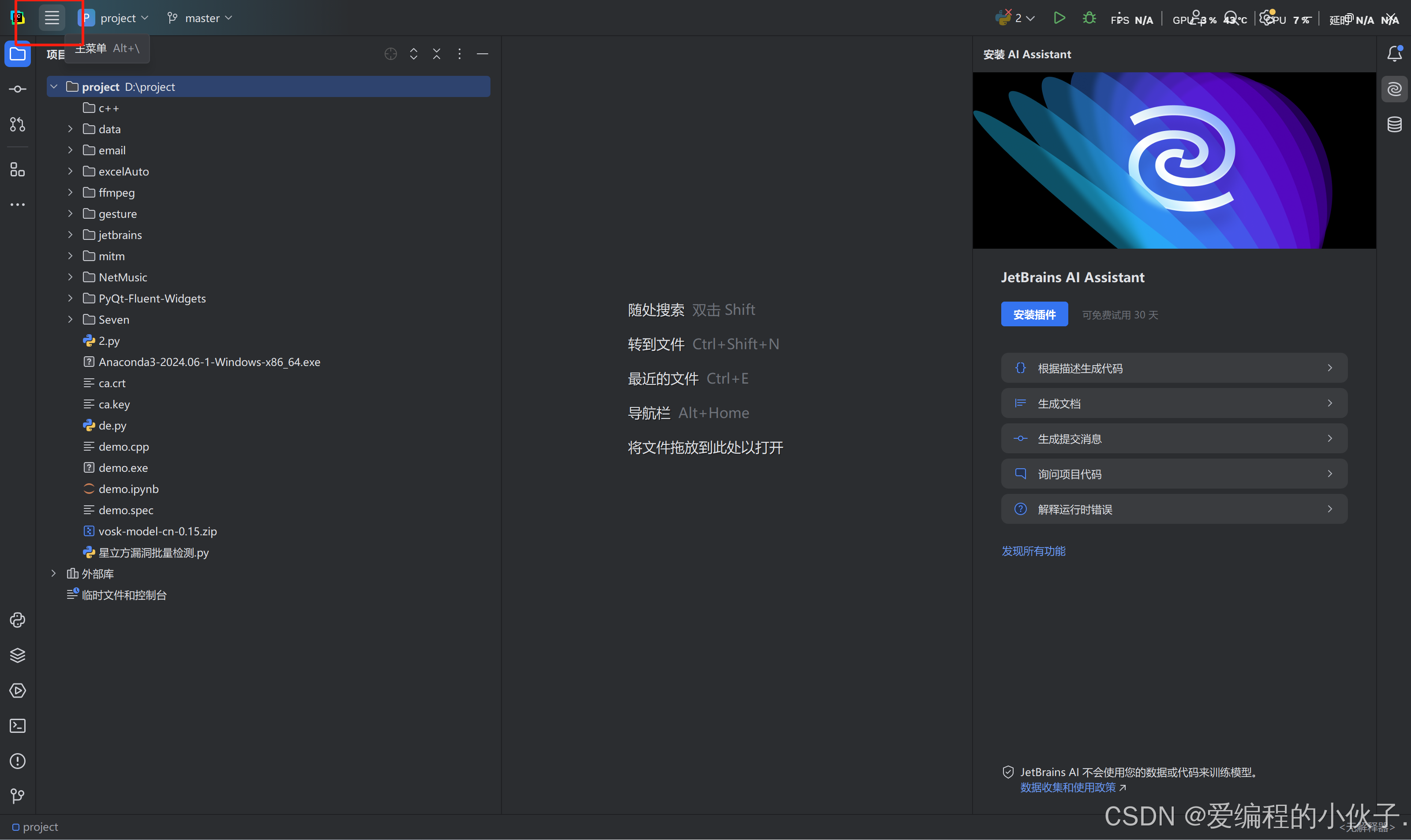Viewport: 1411px width, 840px height.
Task: Click the Debug bug icon
Action: (1089, 18)
